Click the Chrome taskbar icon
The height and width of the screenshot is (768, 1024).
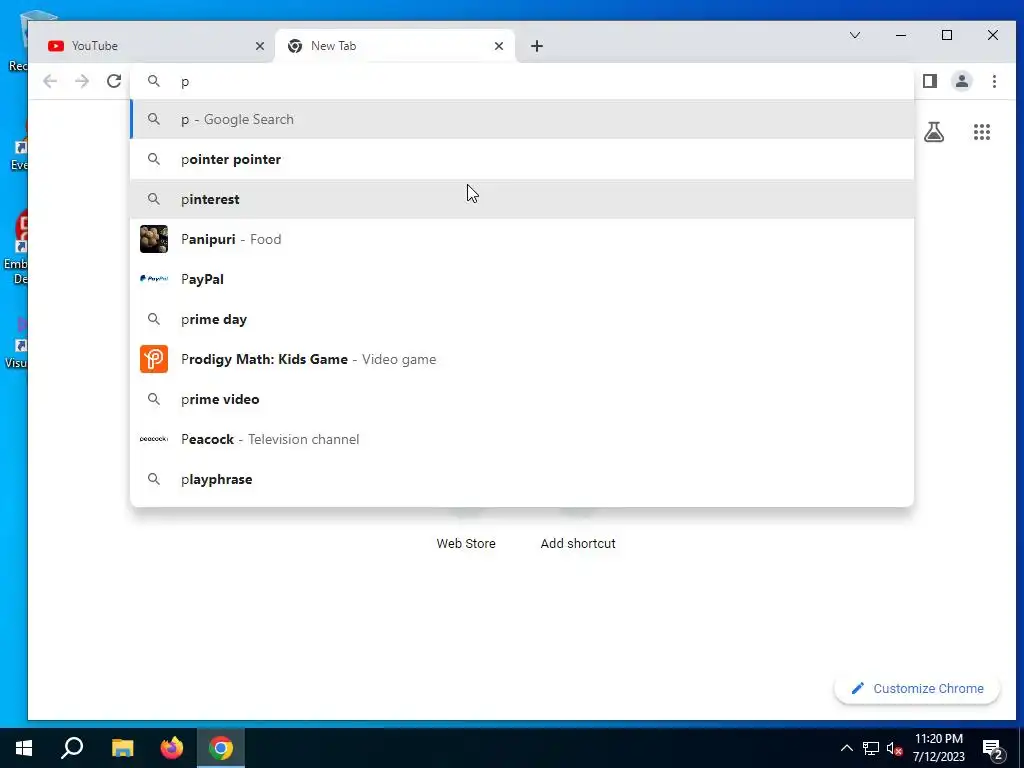pyautogui.click(x=221, y=748)
